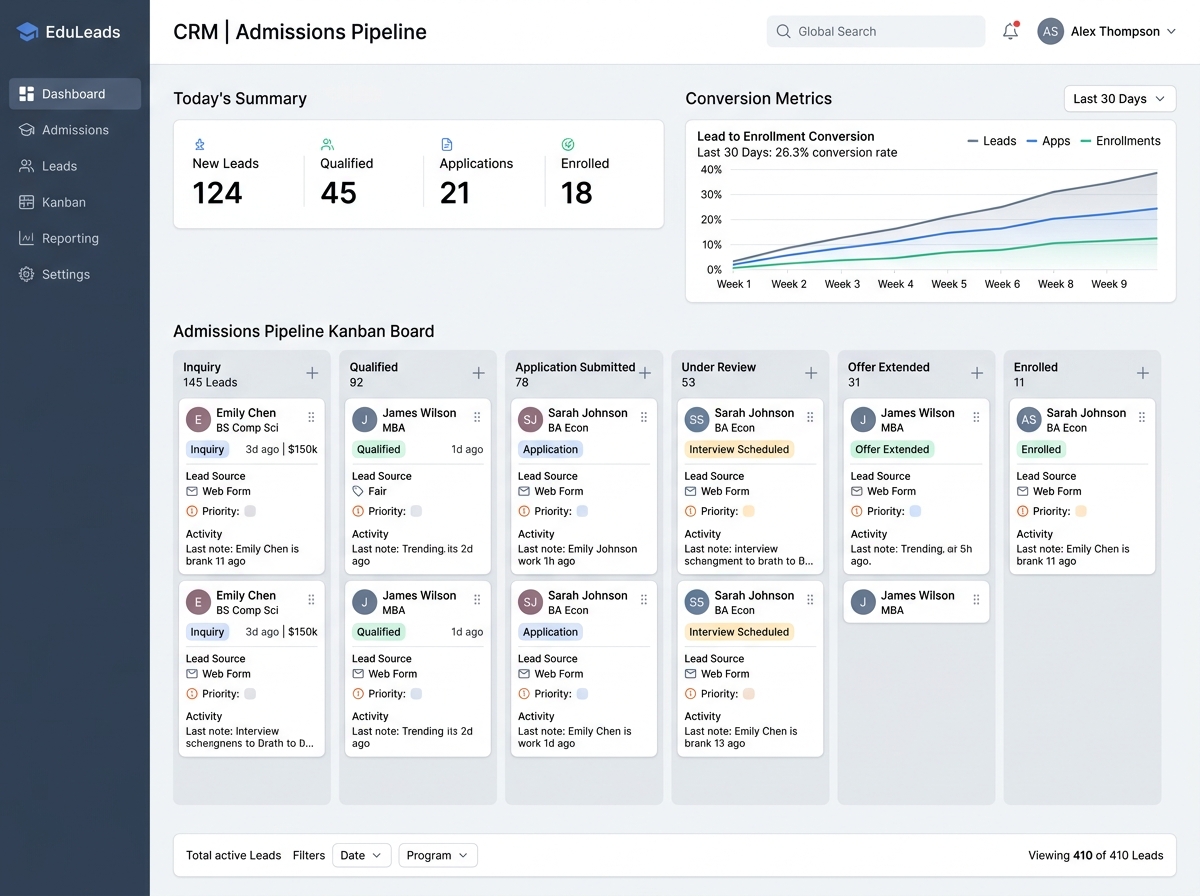Screen dimensions: 1200x896
Task: Click priority swatch on Enrolled Sarah Johnson card
Action: tap(1081, 511)
